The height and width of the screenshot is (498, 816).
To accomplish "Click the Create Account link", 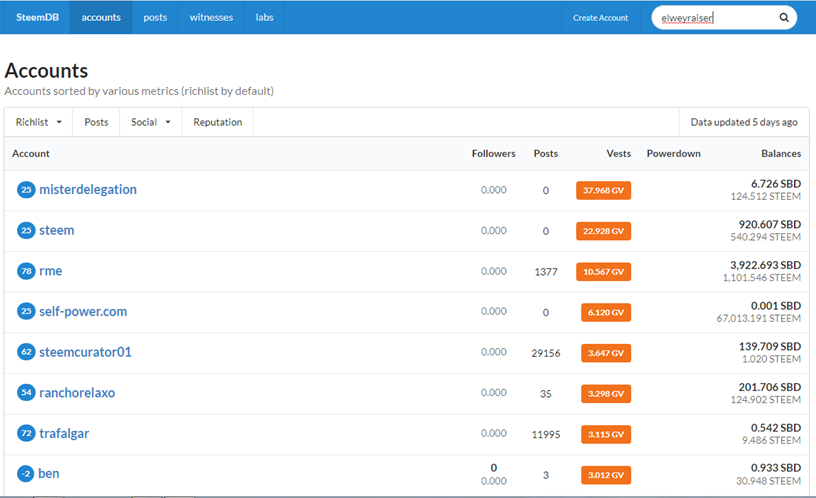I will 601,18.
